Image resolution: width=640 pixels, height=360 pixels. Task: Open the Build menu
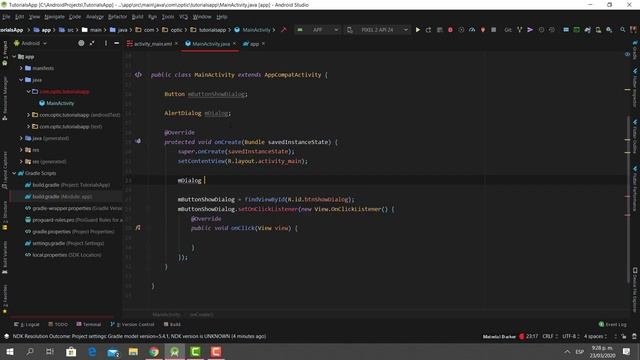tap(137, 17)
